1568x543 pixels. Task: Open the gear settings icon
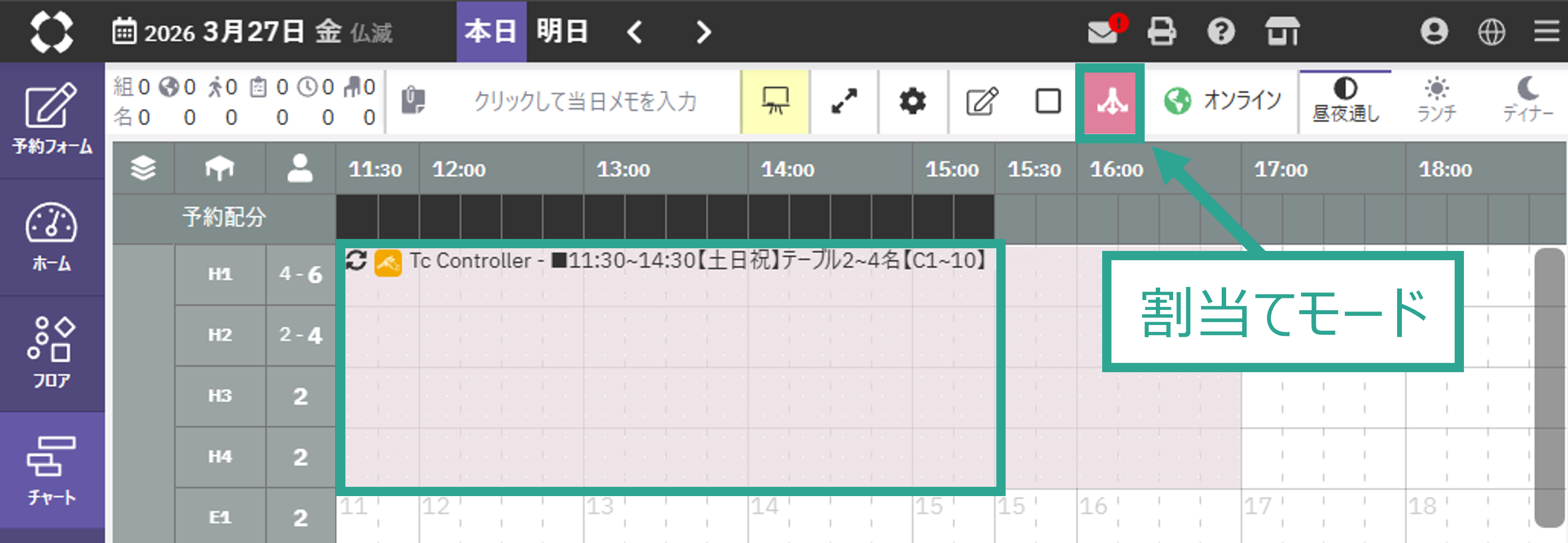913,101
